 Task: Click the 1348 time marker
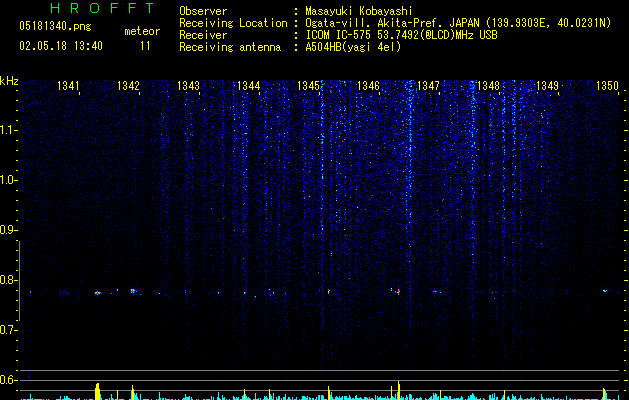click(x=488, y=86)
